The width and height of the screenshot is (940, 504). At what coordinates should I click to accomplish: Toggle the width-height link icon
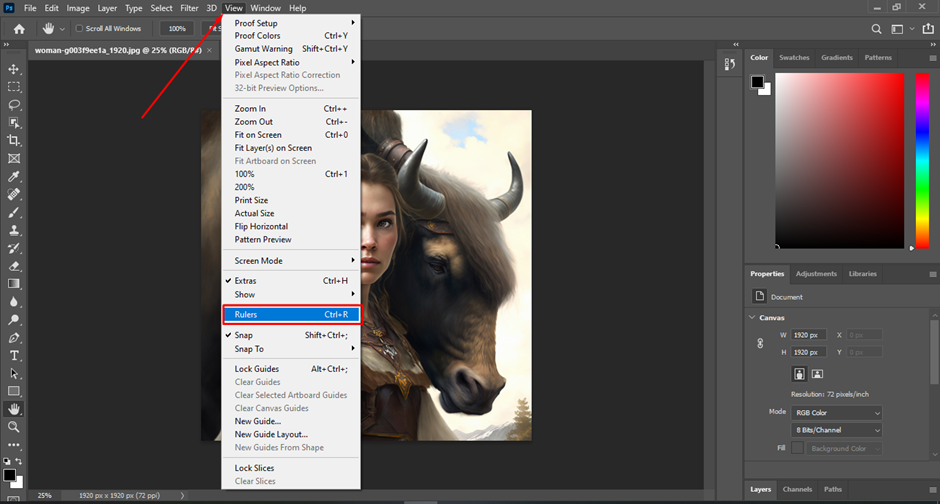pos(760,343)
